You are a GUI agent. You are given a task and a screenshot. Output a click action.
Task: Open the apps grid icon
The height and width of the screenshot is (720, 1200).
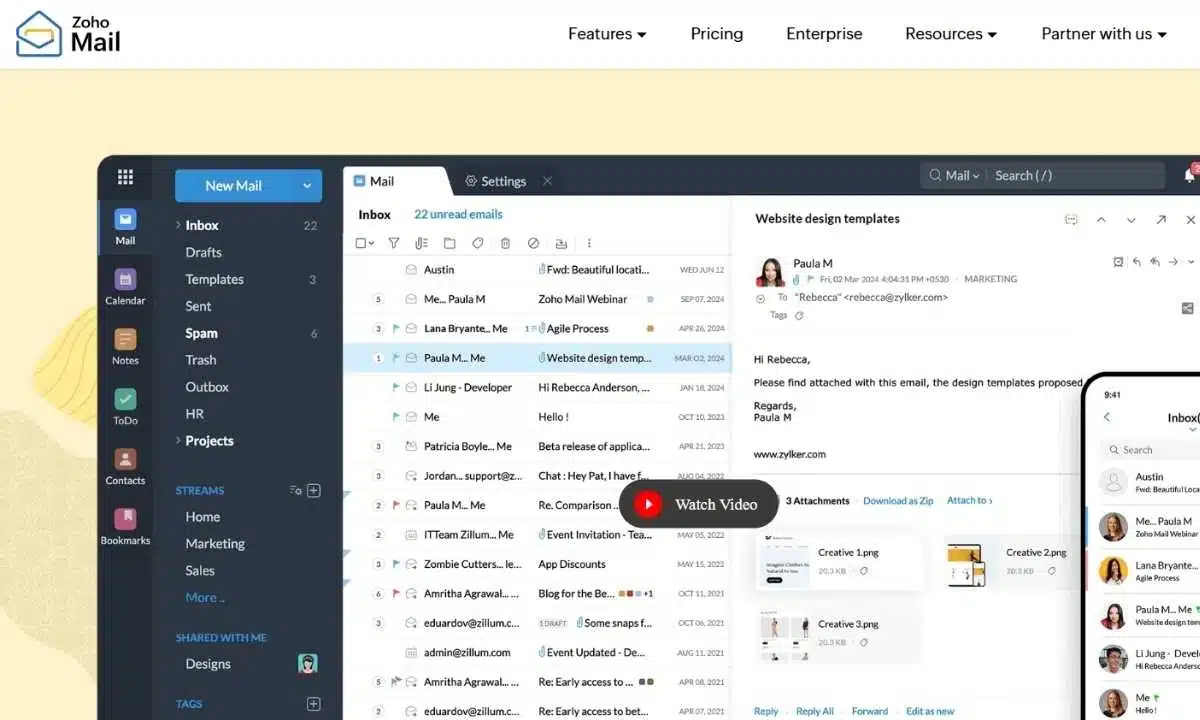tap(125, 177)
